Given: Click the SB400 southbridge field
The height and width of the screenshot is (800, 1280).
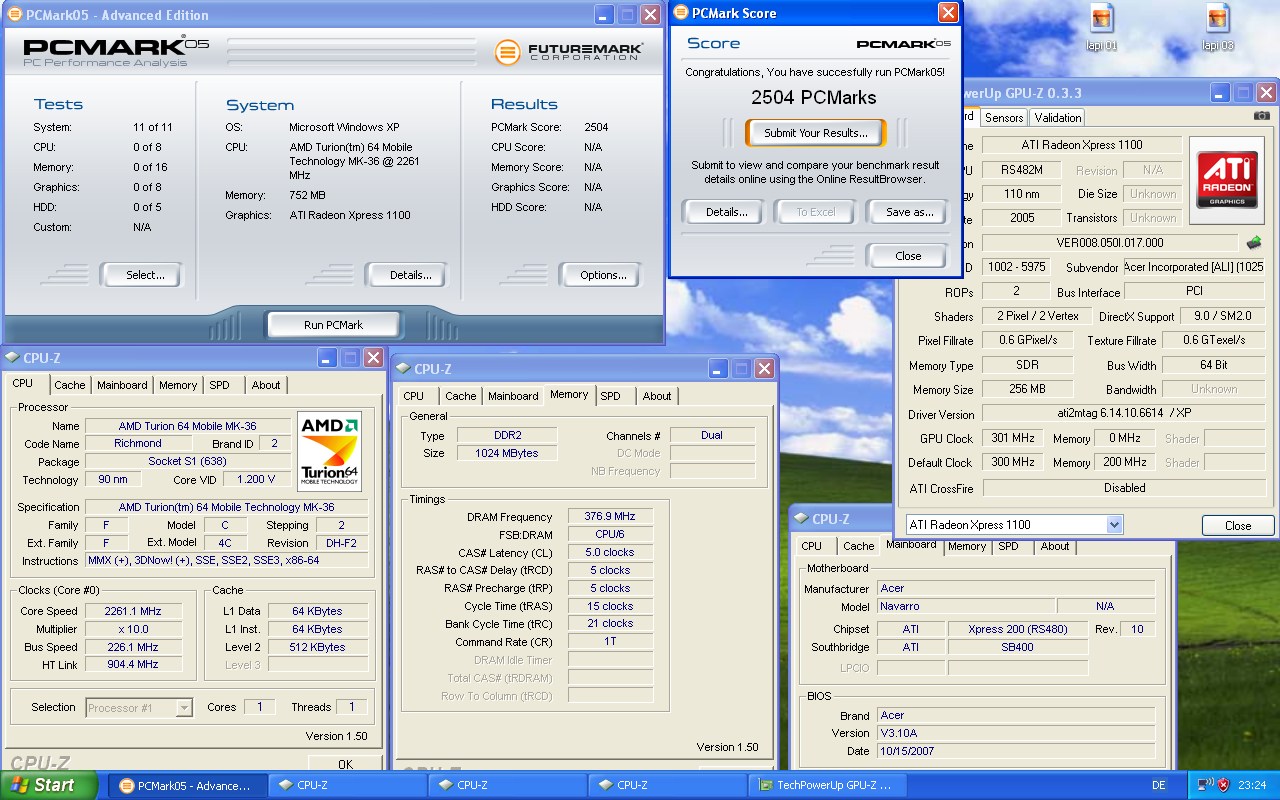Looking at the screenshot, I should [x=1017, y=647].
